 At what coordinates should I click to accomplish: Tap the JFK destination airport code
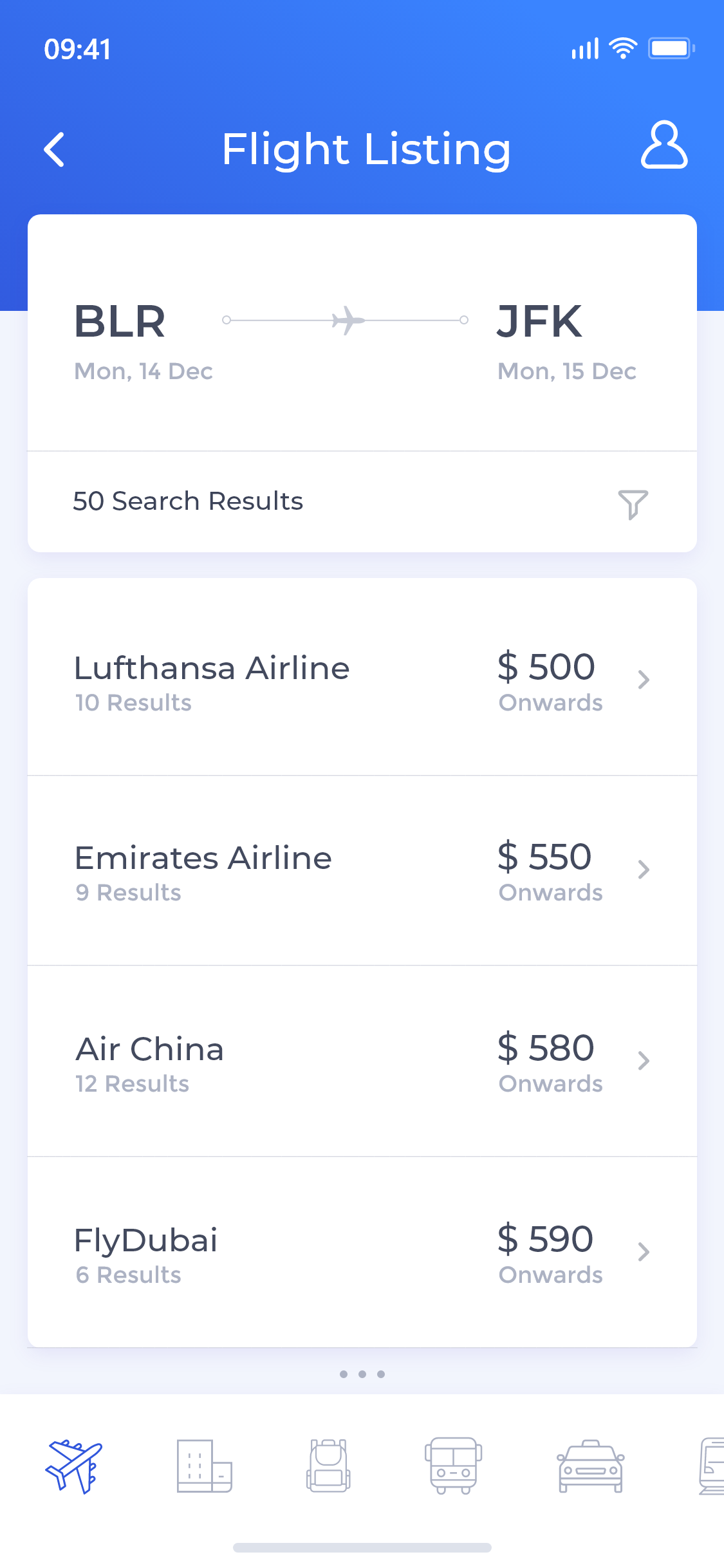pos(539,321)
